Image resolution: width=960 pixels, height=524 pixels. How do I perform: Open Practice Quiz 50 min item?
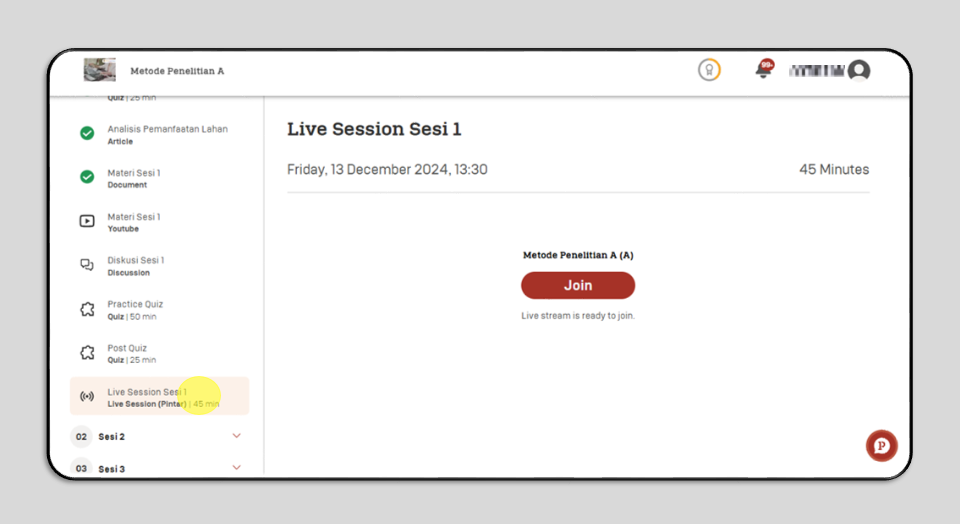tap(159, 310)
